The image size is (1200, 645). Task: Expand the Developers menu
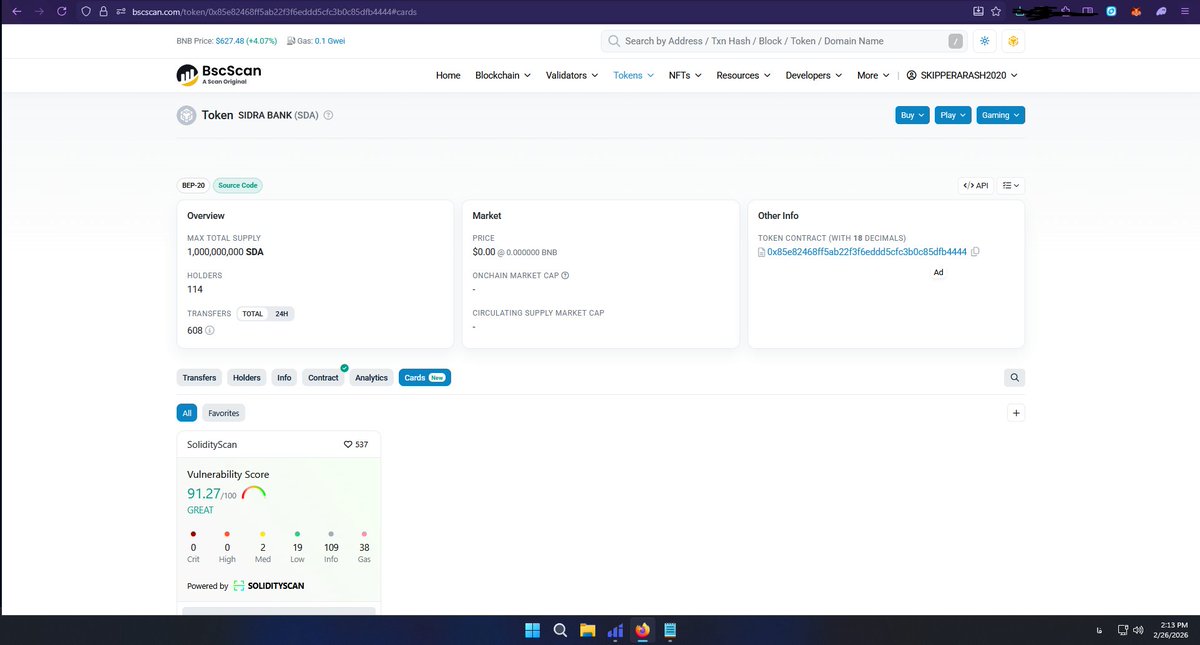click(x=814, y=75)
